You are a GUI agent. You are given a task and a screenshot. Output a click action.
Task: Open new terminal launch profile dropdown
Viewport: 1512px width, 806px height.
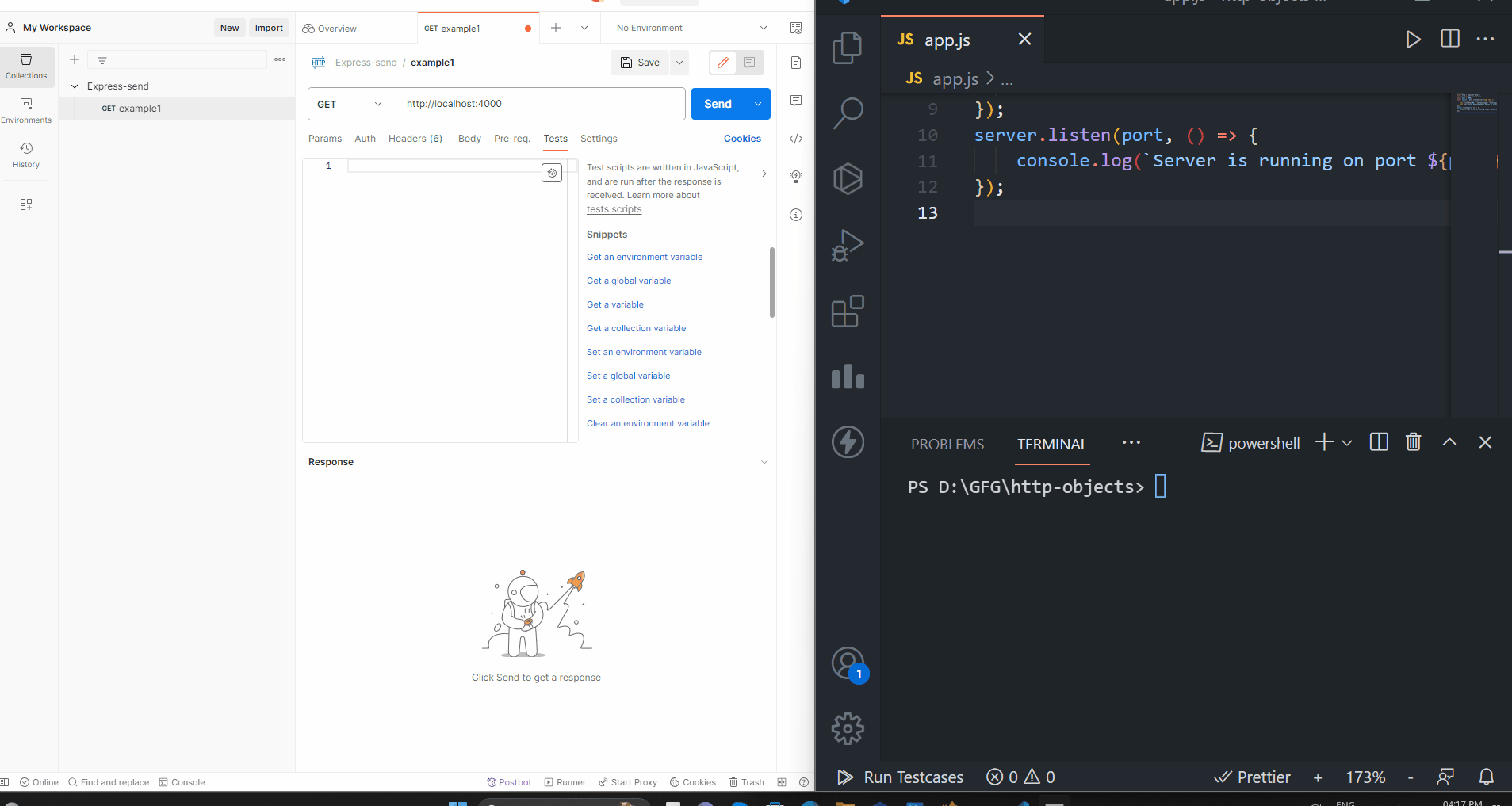[1347, 443]
